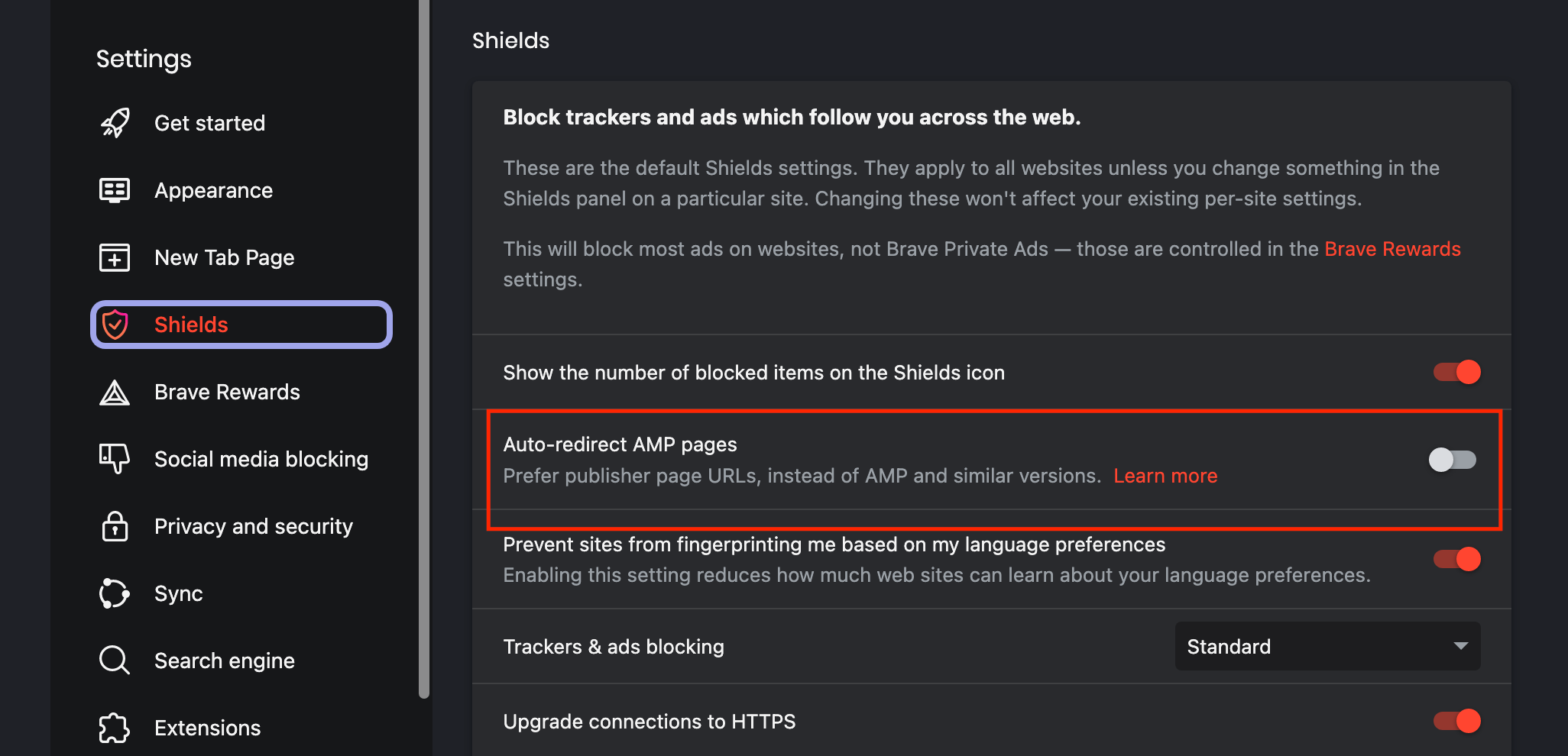Viewport: 1568px width, 756px height.
Task: Click the New Tab Page icon
Action: point(115,257)
